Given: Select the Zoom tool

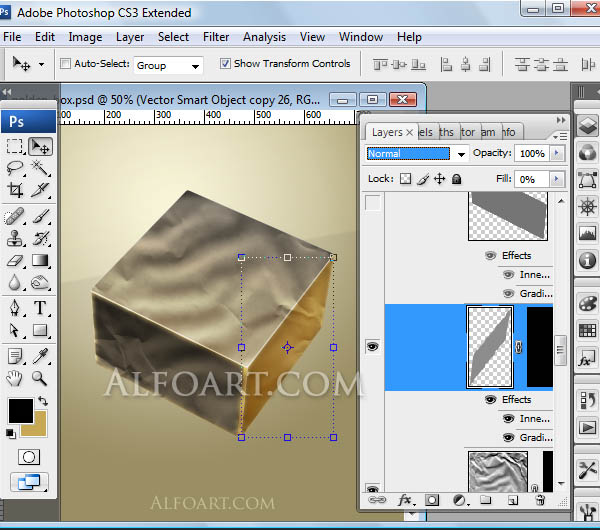Looking at the screenshot, I should coord(40,378).
